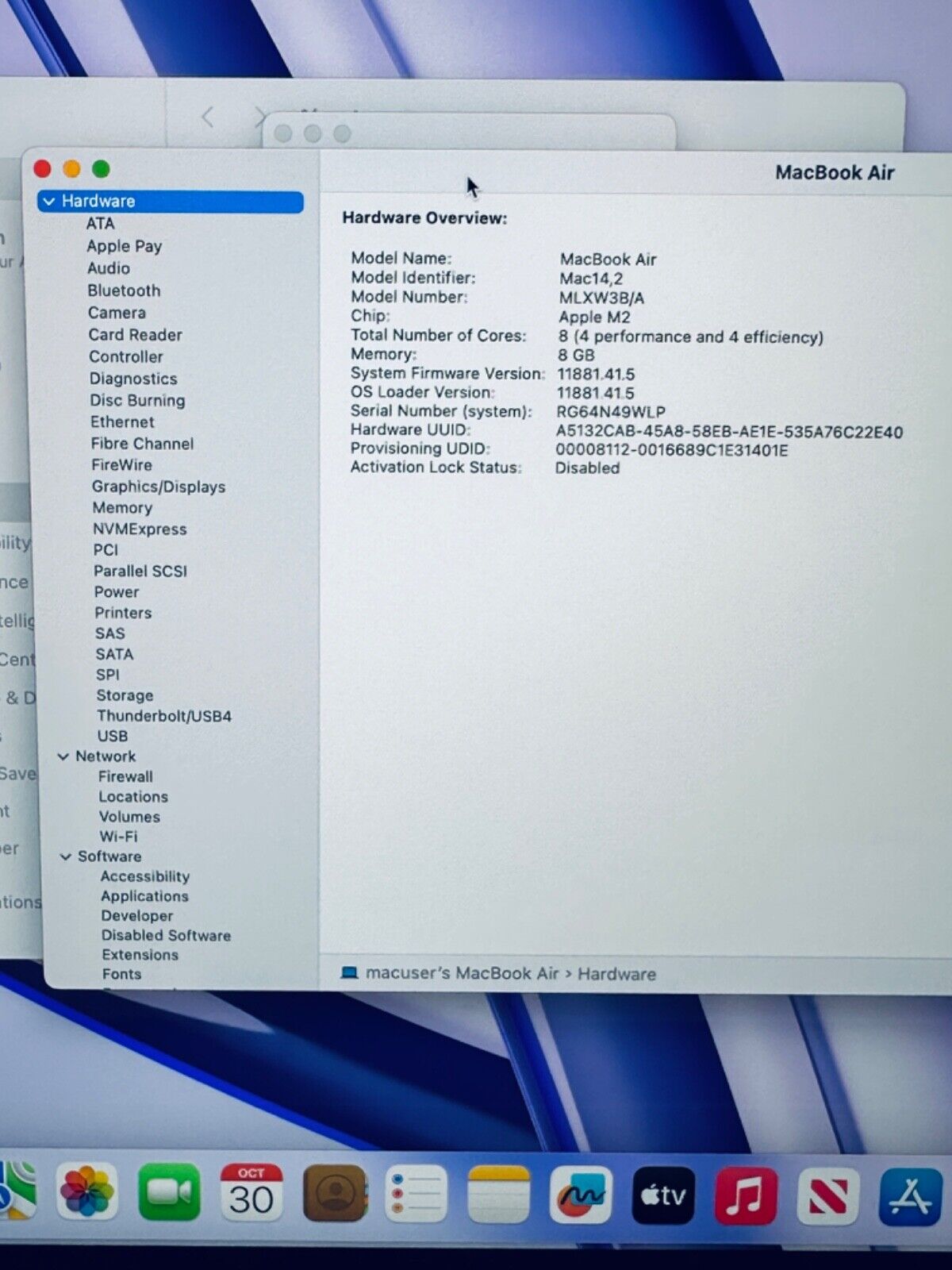Open the NVMExpress section
Viewport: 952px width, 1270px height.
click(140, 529)
